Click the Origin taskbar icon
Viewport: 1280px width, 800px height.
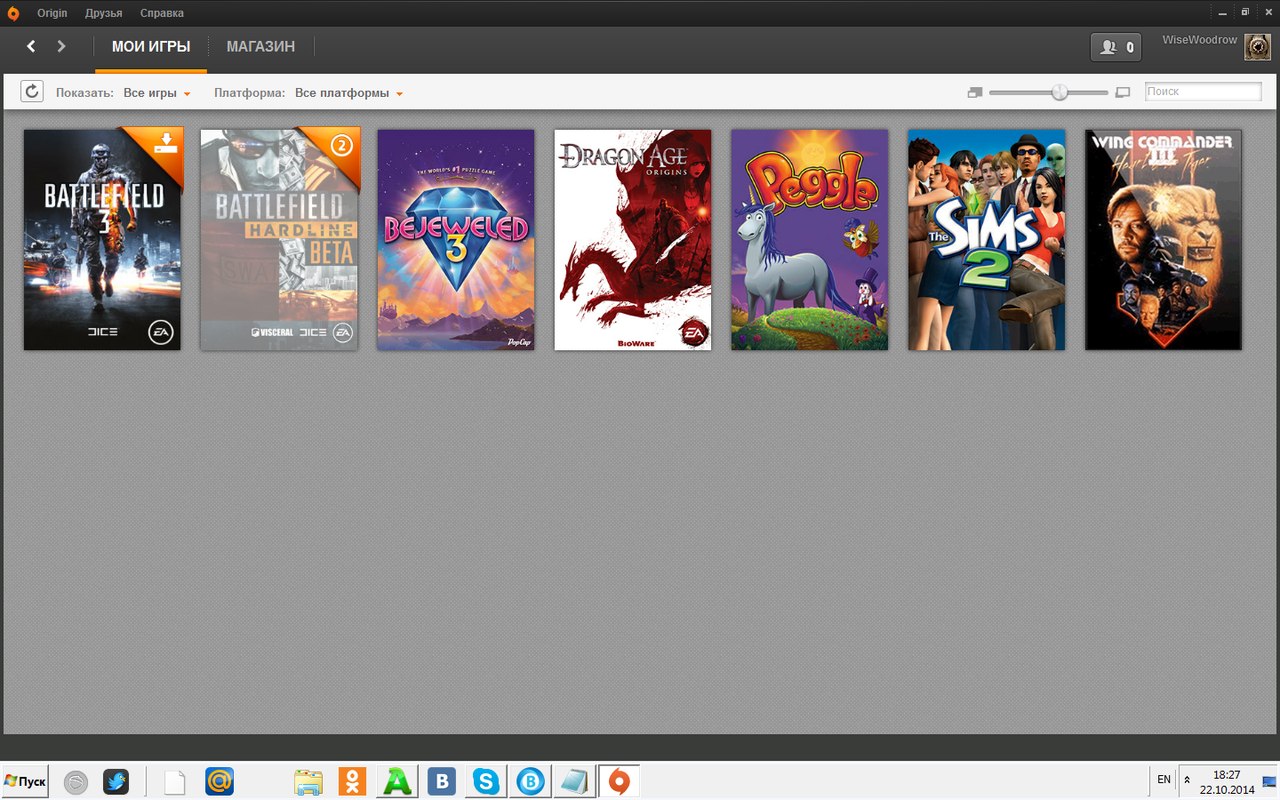click(x=619, y=781)
